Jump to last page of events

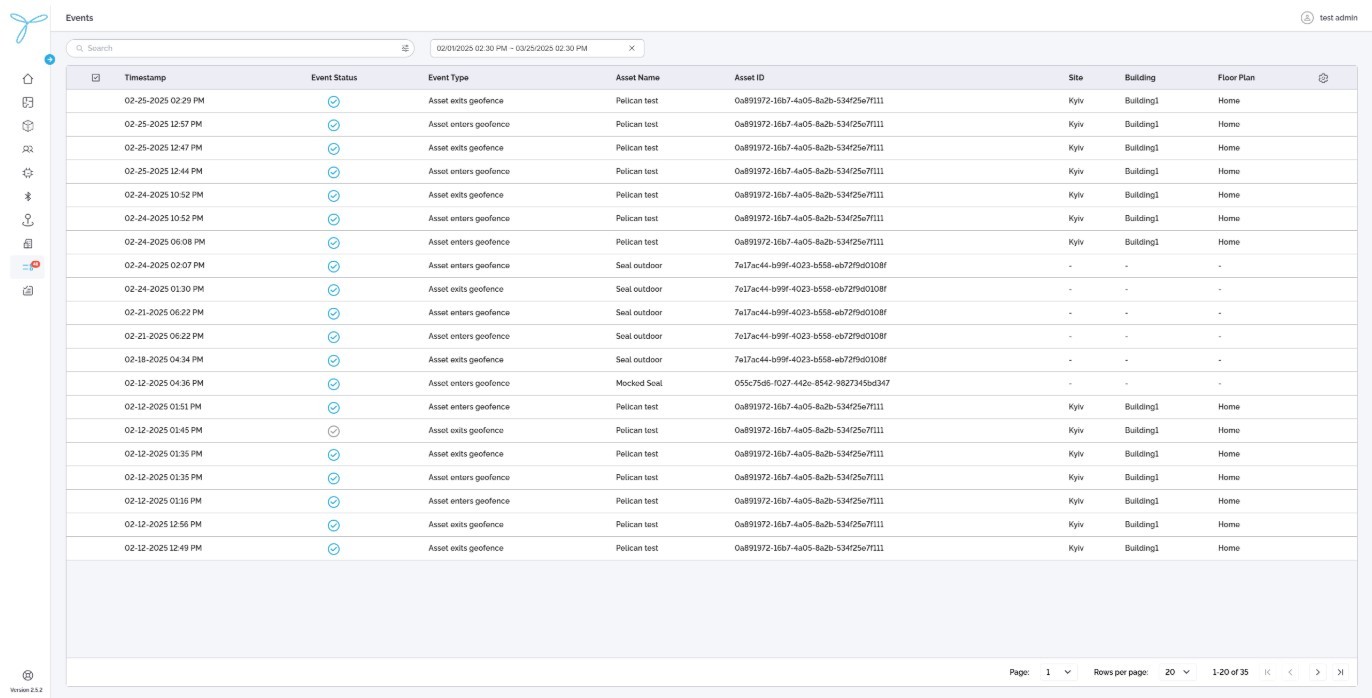1340,673
